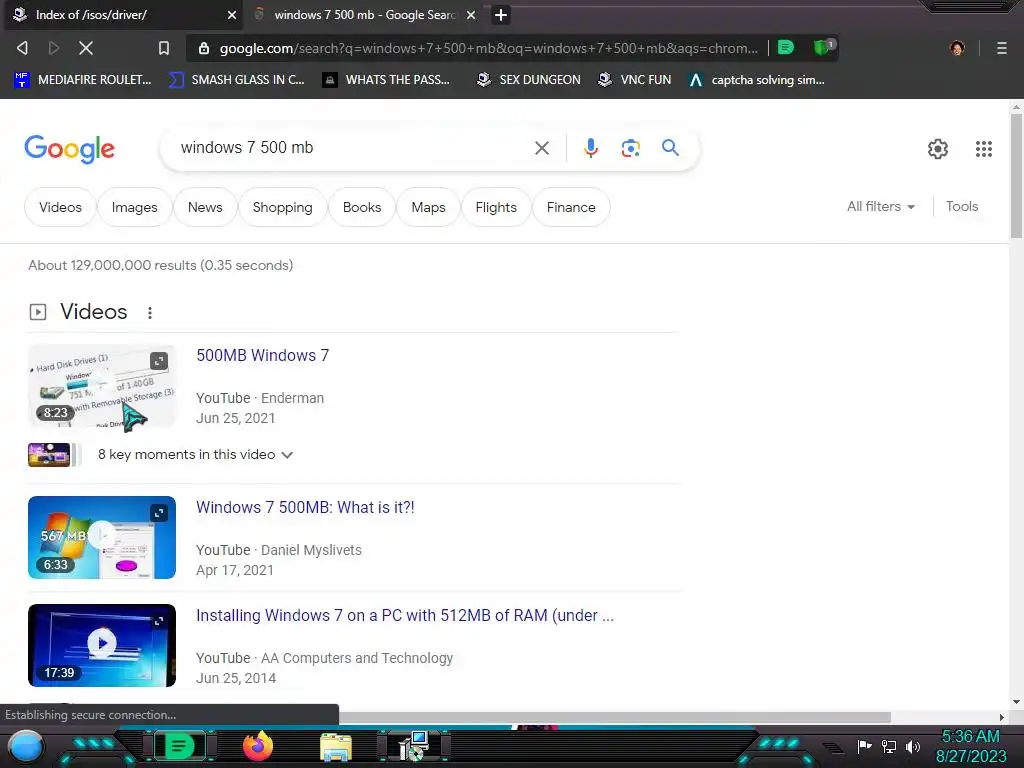Open the browser profile avatar
Screen dimensions: 1024x768
pos(957,48)
